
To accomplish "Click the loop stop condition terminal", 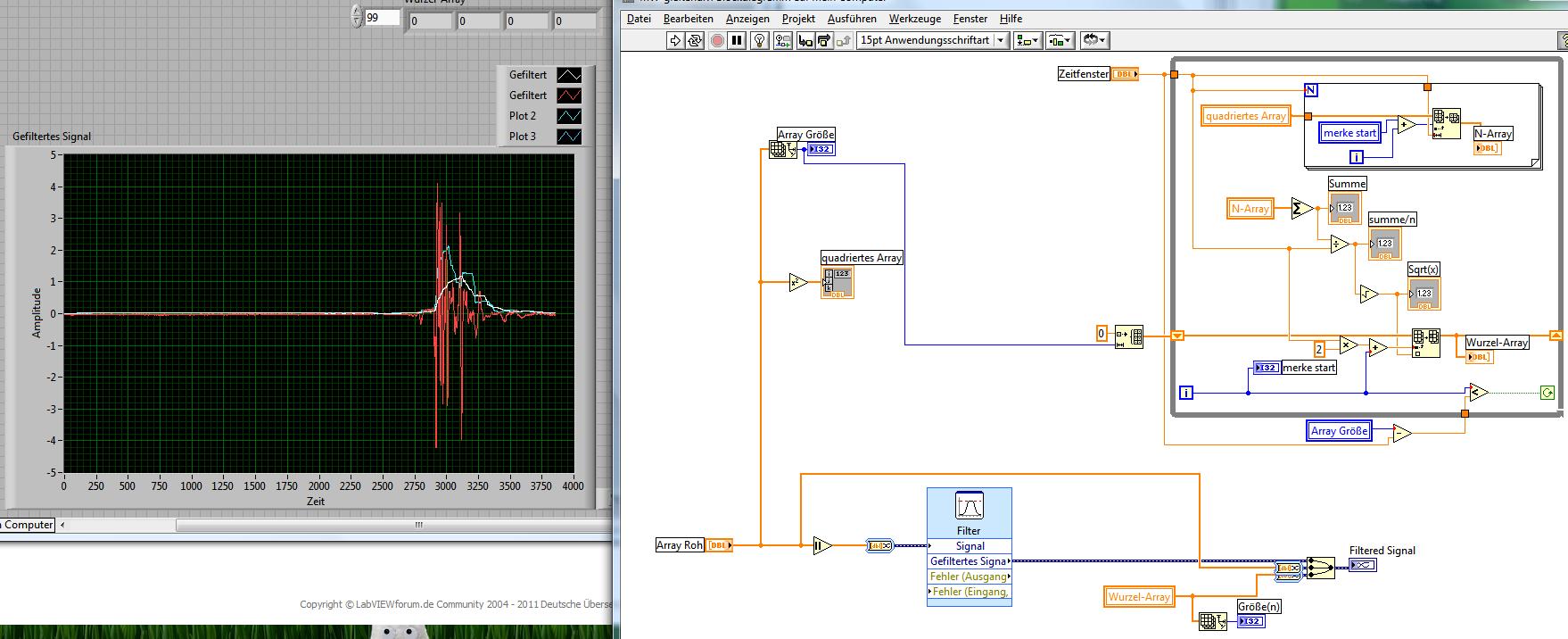I will [x=1547, y=393].
